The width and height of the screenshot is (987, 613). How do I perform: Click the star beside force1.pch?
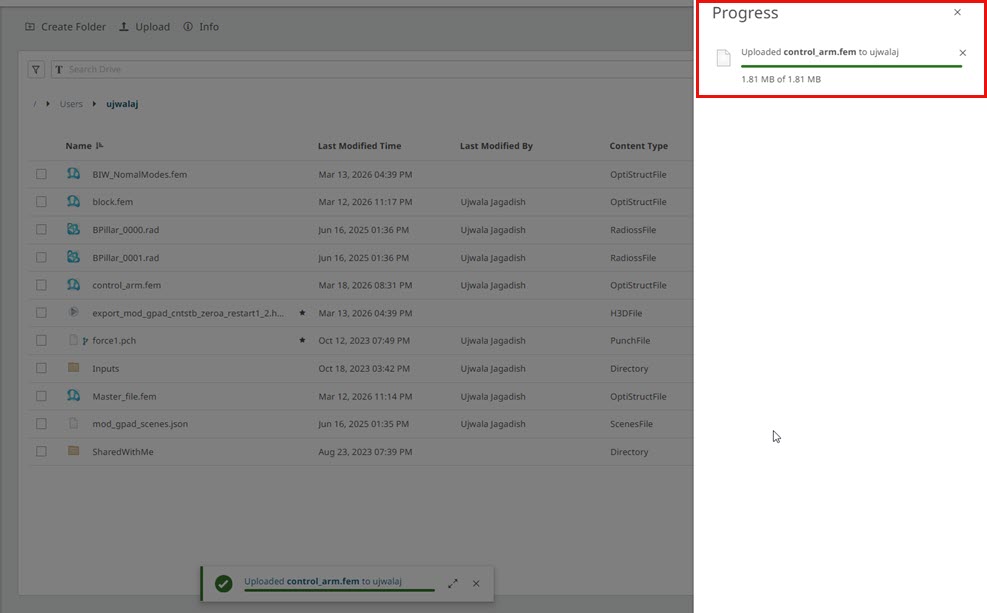click(x=302, y=340)
